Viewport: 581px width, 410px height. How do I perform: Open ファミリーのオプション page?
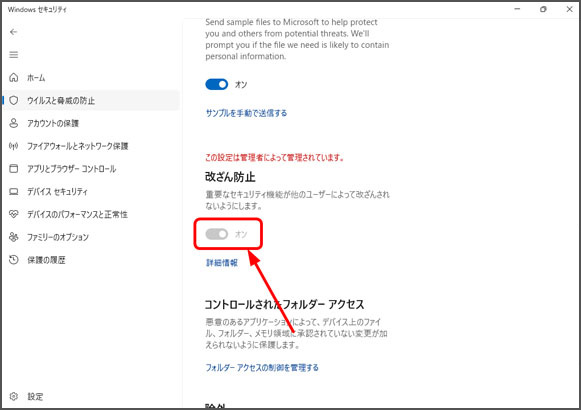91,237
